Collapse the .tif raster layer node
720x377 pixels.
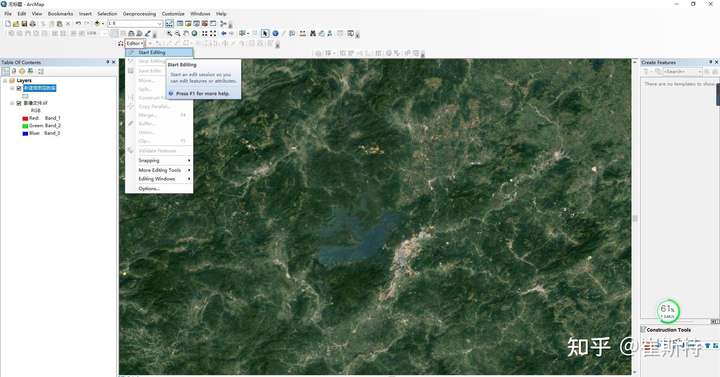click(12, 103)
